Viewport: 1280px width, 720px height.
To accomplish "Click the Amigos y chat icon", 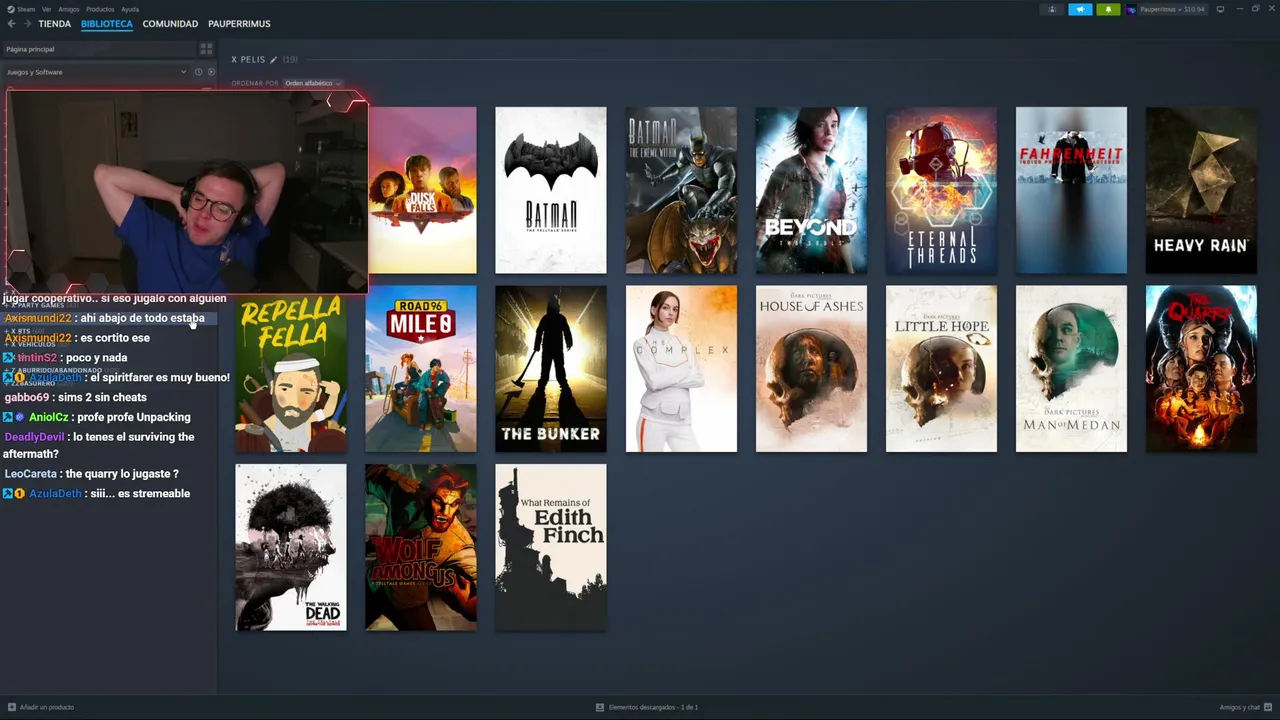I will click(1267, 707).
